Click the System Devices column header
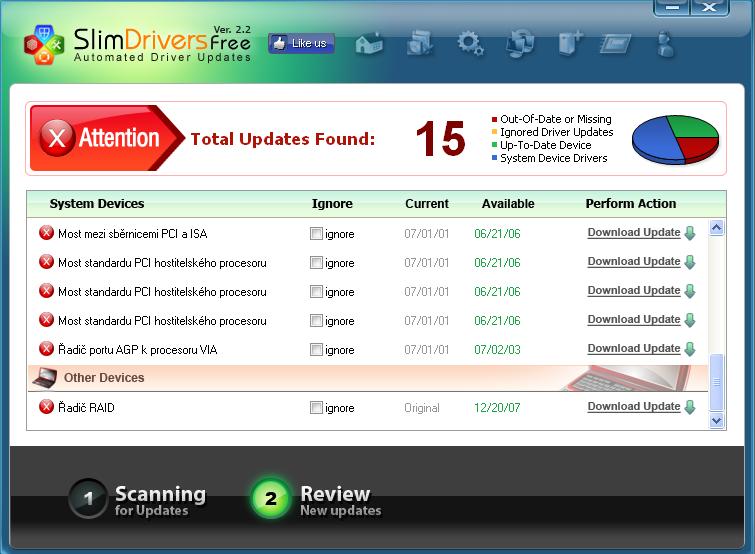 97,204
